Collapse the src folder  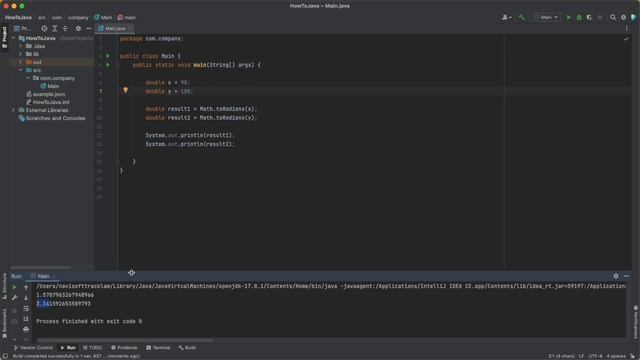(21, 70)
